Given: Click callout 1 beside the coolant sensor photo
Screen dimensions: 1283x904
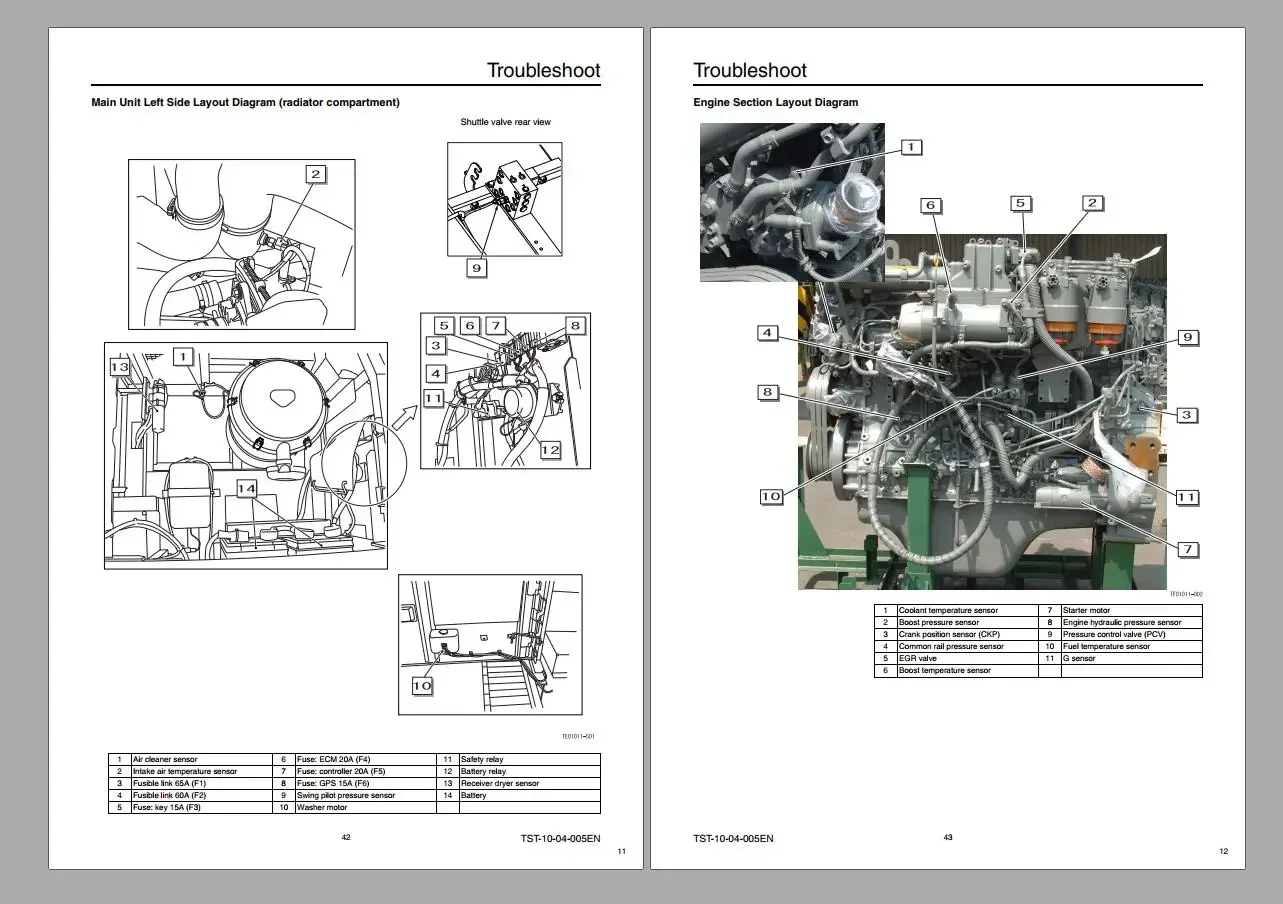Looking at the screenshot, I should click(910, 147).
